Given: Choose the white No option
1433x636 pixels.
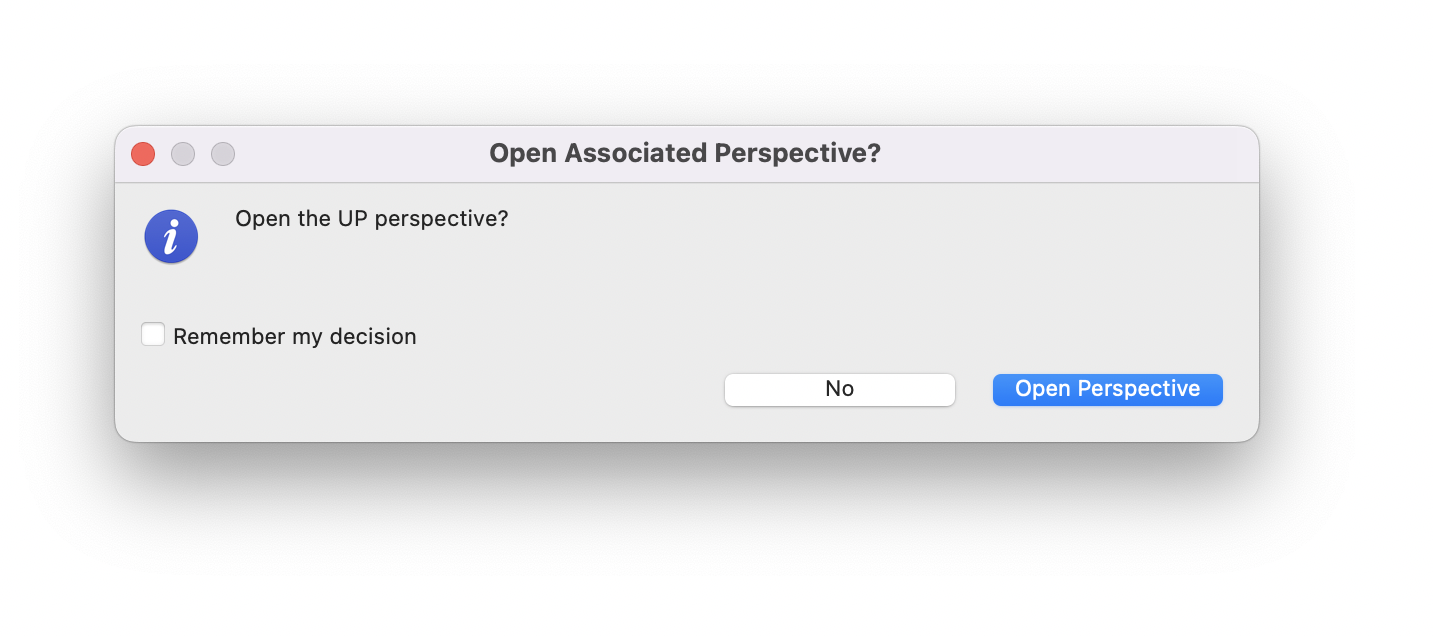Looking at the screenshot, I should 839,389.
